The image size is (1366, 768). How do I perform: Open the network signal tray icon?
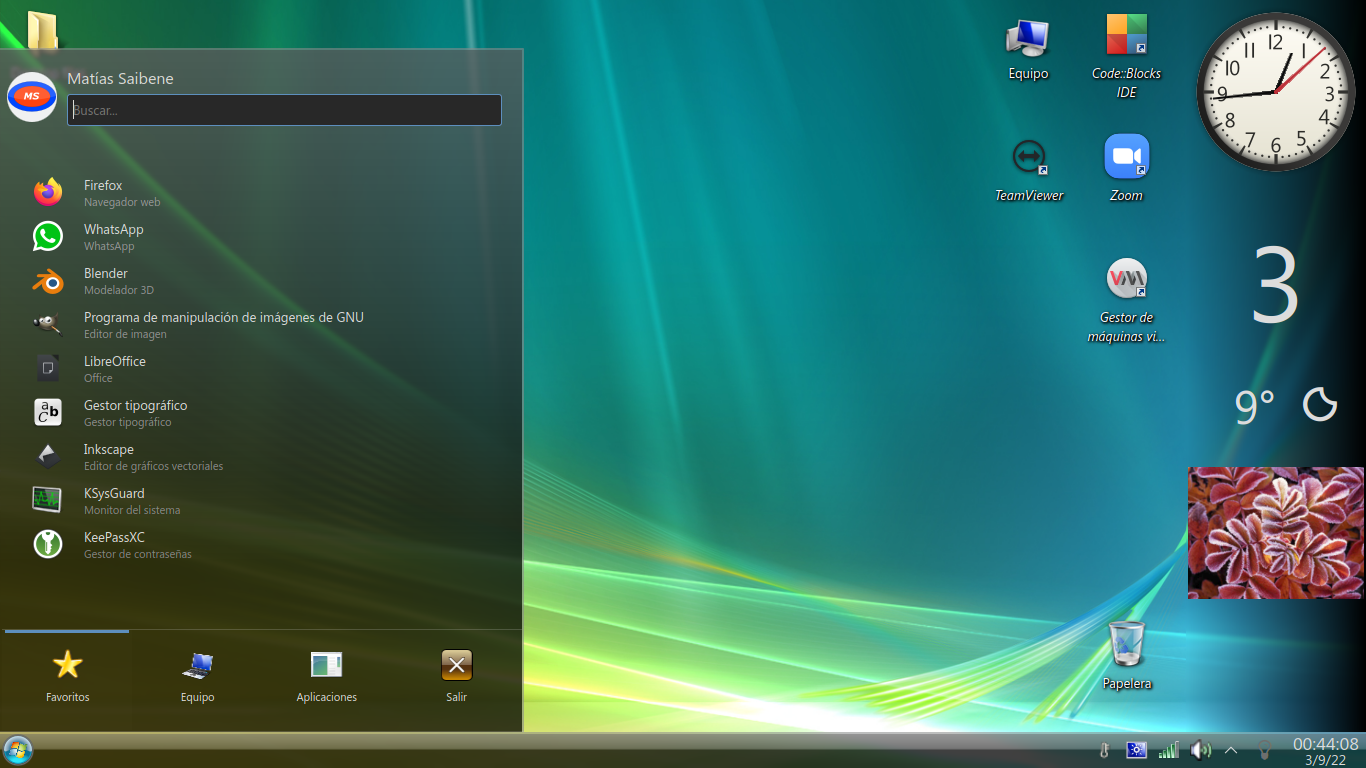(1168, 750)
